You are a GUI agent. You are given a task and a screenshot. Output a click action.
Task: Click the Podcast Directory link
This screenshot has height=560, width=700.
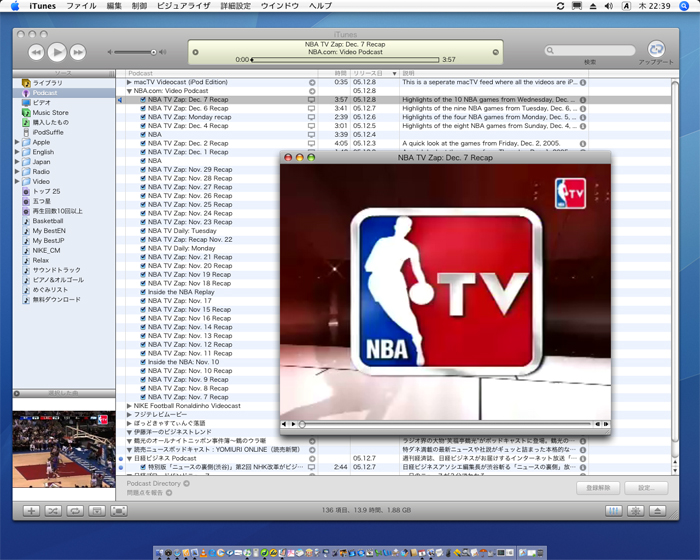pyautogui.click(x=153, y=483)
